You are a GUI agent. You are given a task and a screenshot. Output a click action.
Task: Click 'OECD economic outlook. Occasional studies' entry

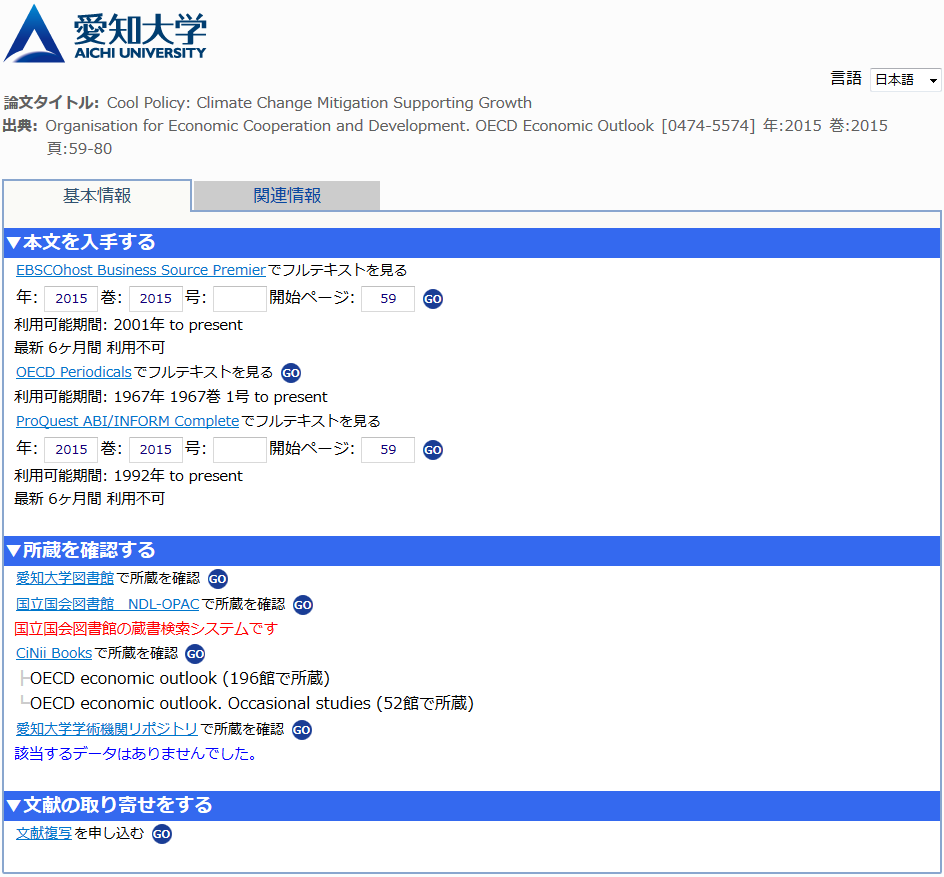pos(252,704)
